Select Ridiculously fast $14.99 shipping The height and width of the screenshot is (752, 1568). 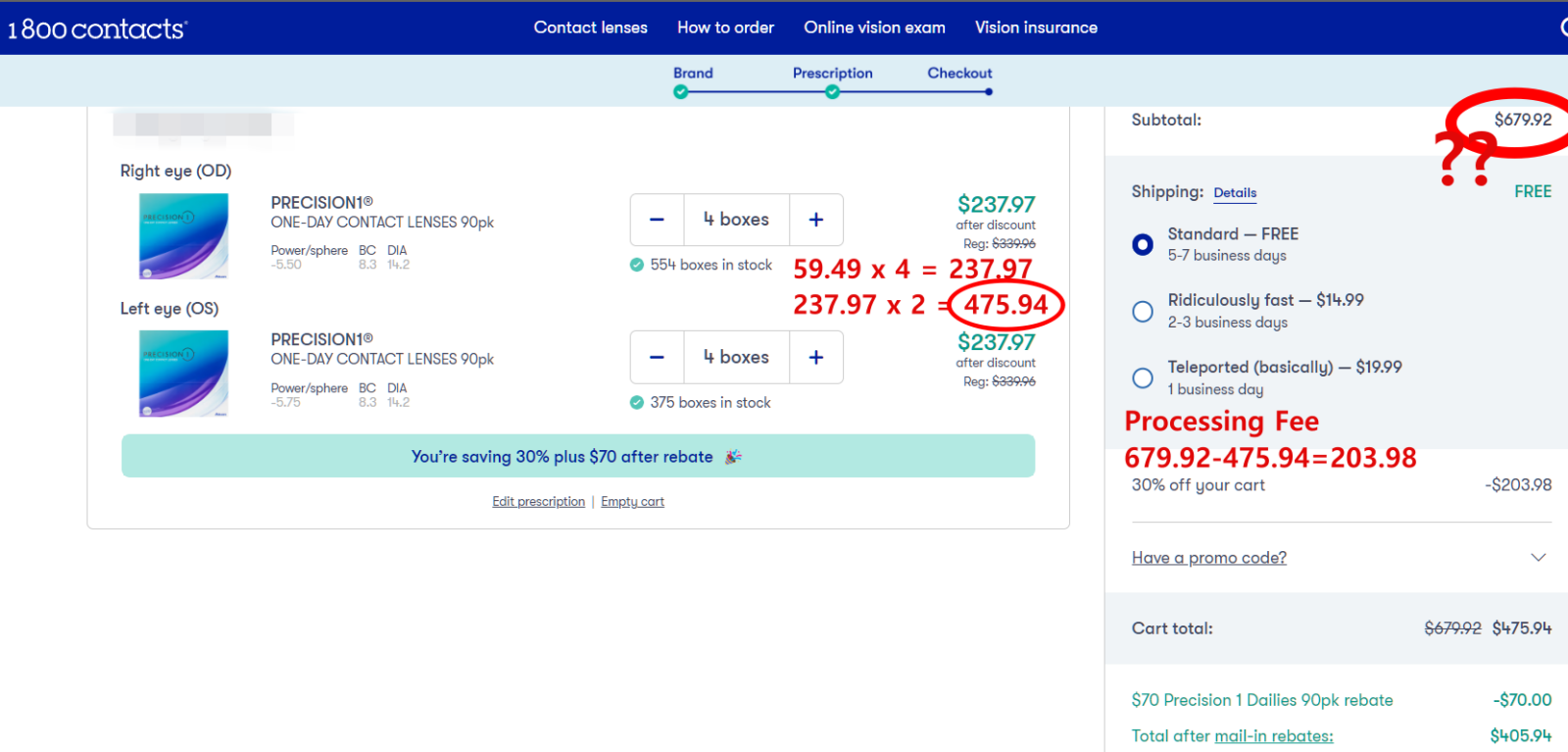coord(1143,311)
